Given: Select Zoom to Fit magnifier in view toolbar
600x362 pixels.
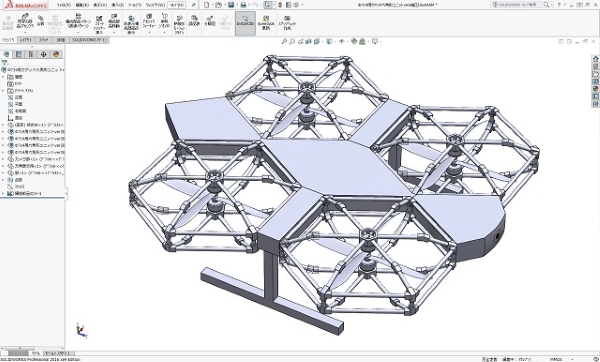Looking at the screenshot, I should click(x=284, y=41).
